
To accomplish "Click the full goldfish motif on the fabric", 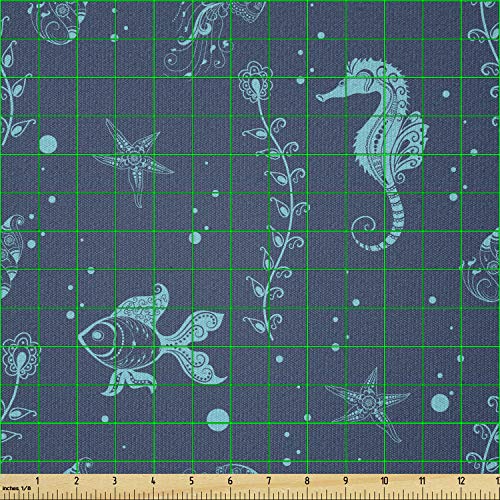I will coord(153,339).
